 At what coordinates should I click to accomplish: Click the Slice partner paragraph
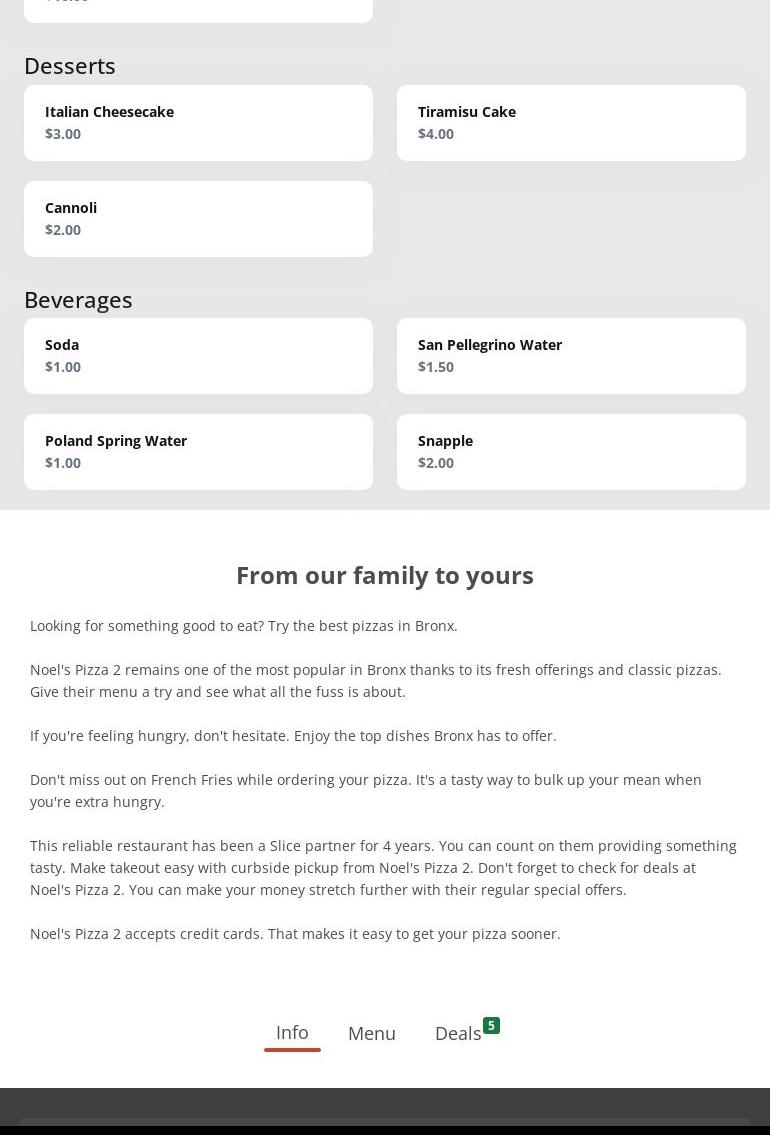383,868
